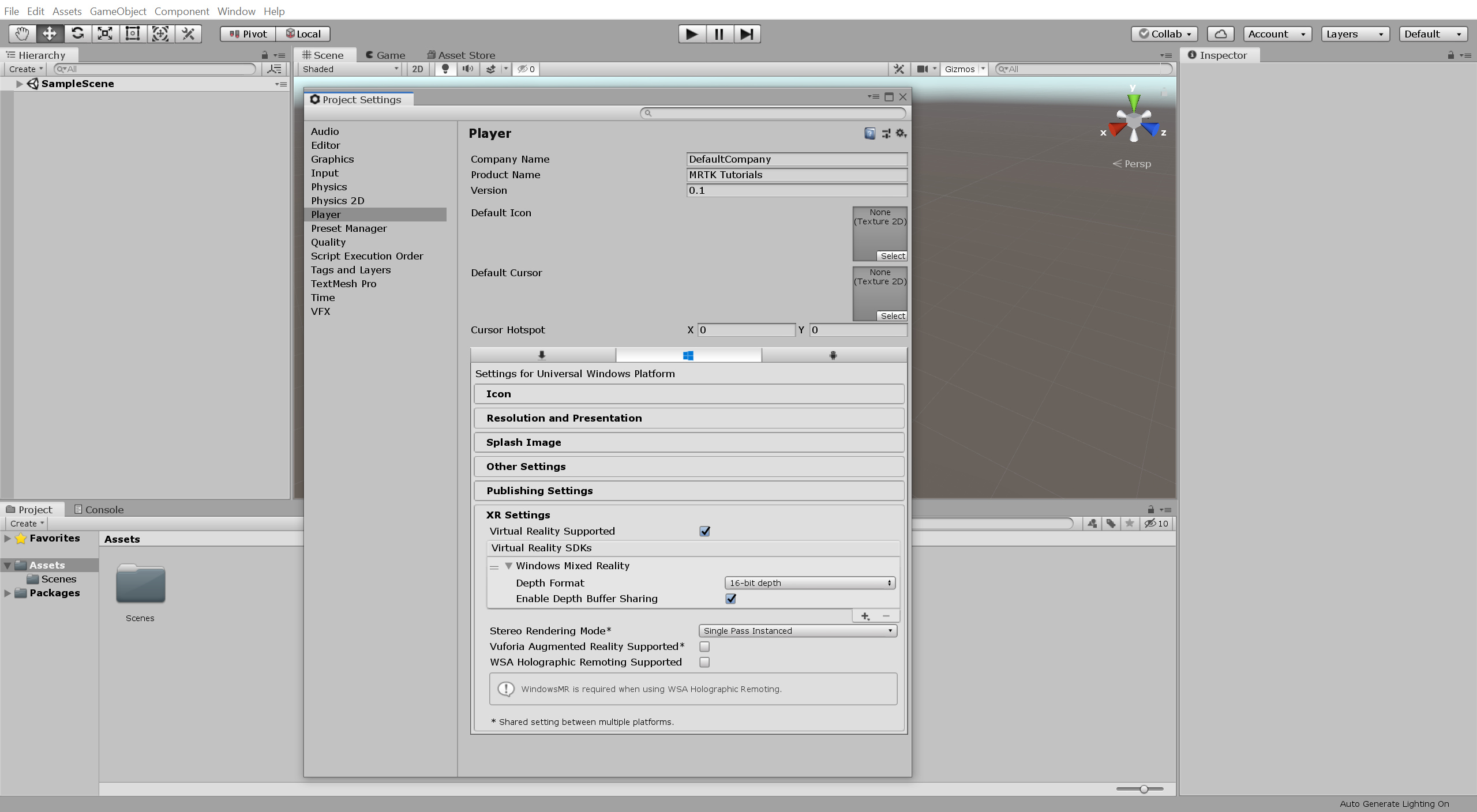Toggle Pivot handle position

[248, 34]
